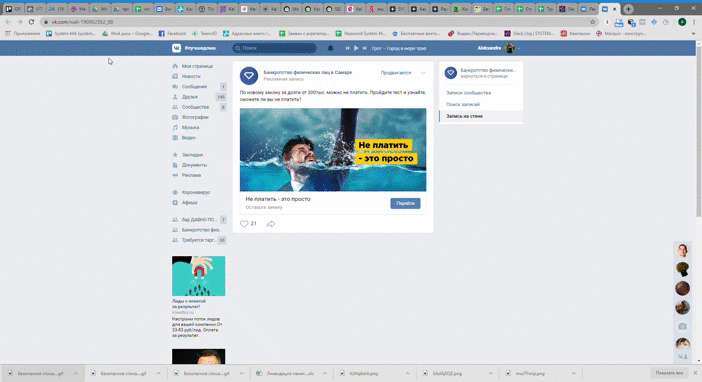Click the Закладки star icon
Screen dimensions: 702x382
[175, 155]
